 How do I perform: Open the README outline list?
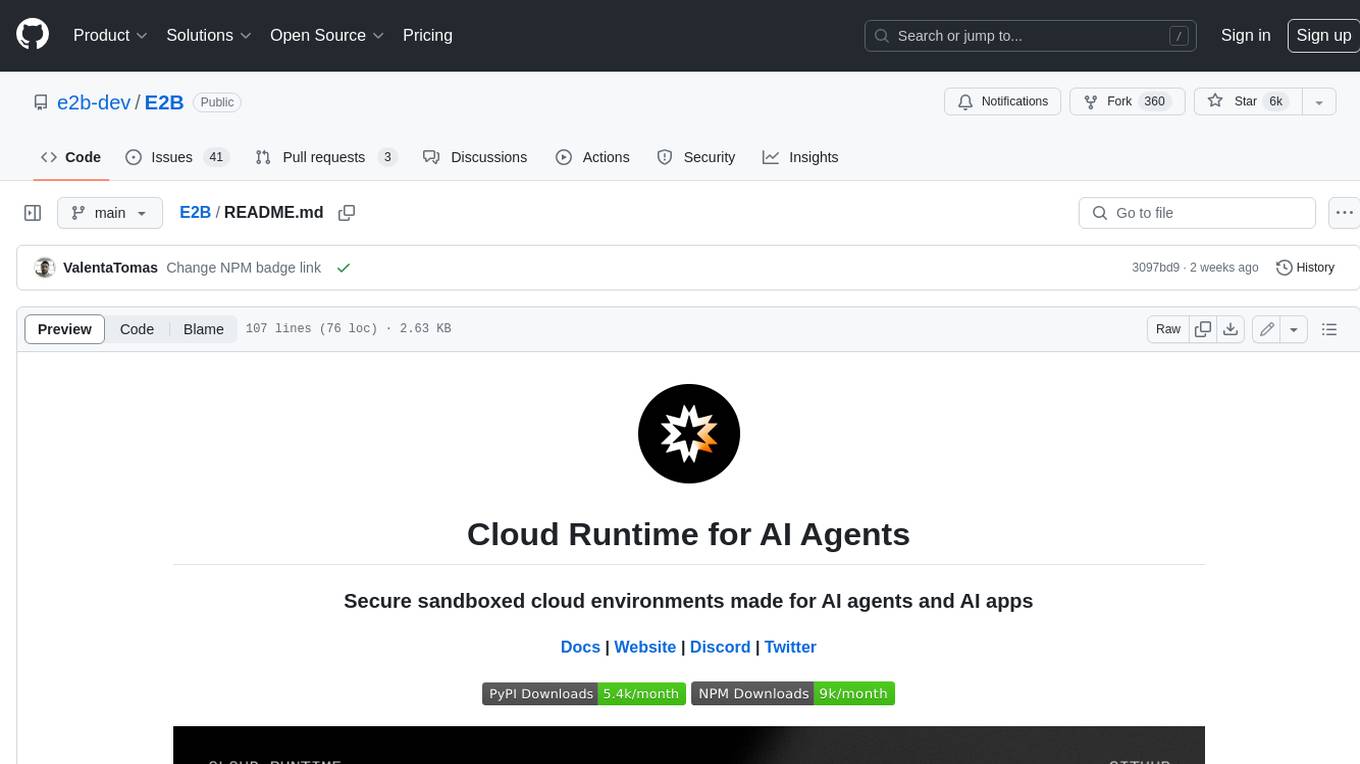1329,329
